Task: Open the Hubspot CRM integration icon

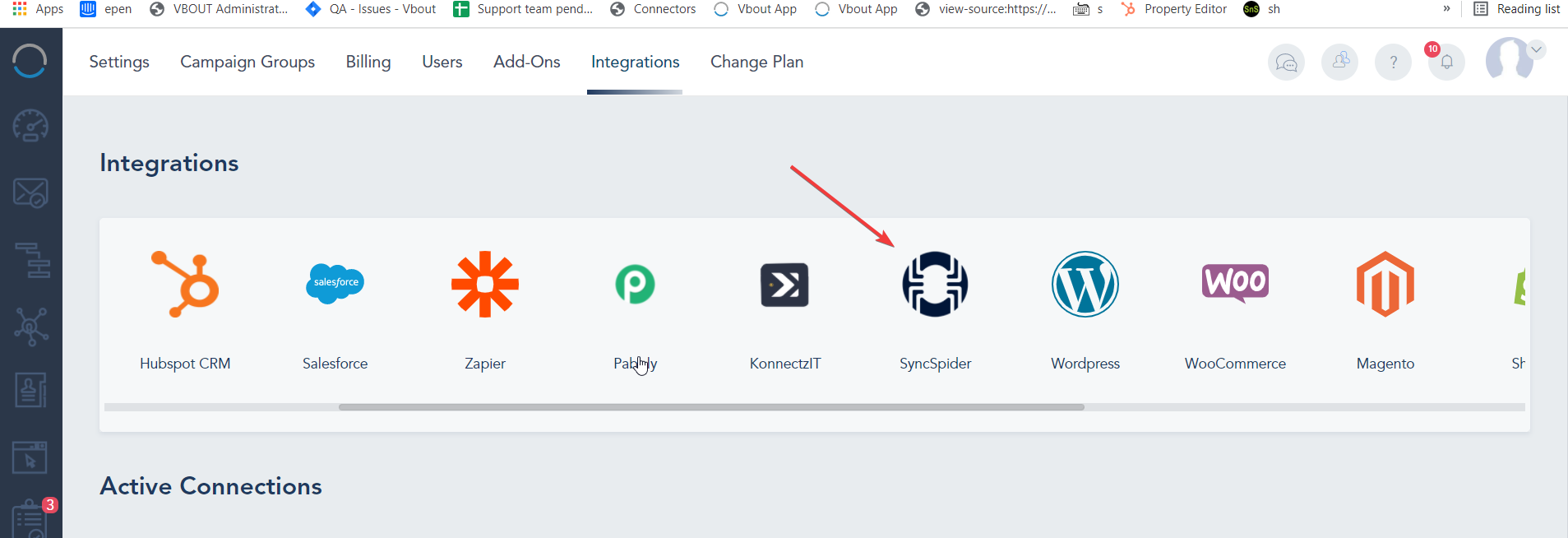Action: (x=185, y=284)
